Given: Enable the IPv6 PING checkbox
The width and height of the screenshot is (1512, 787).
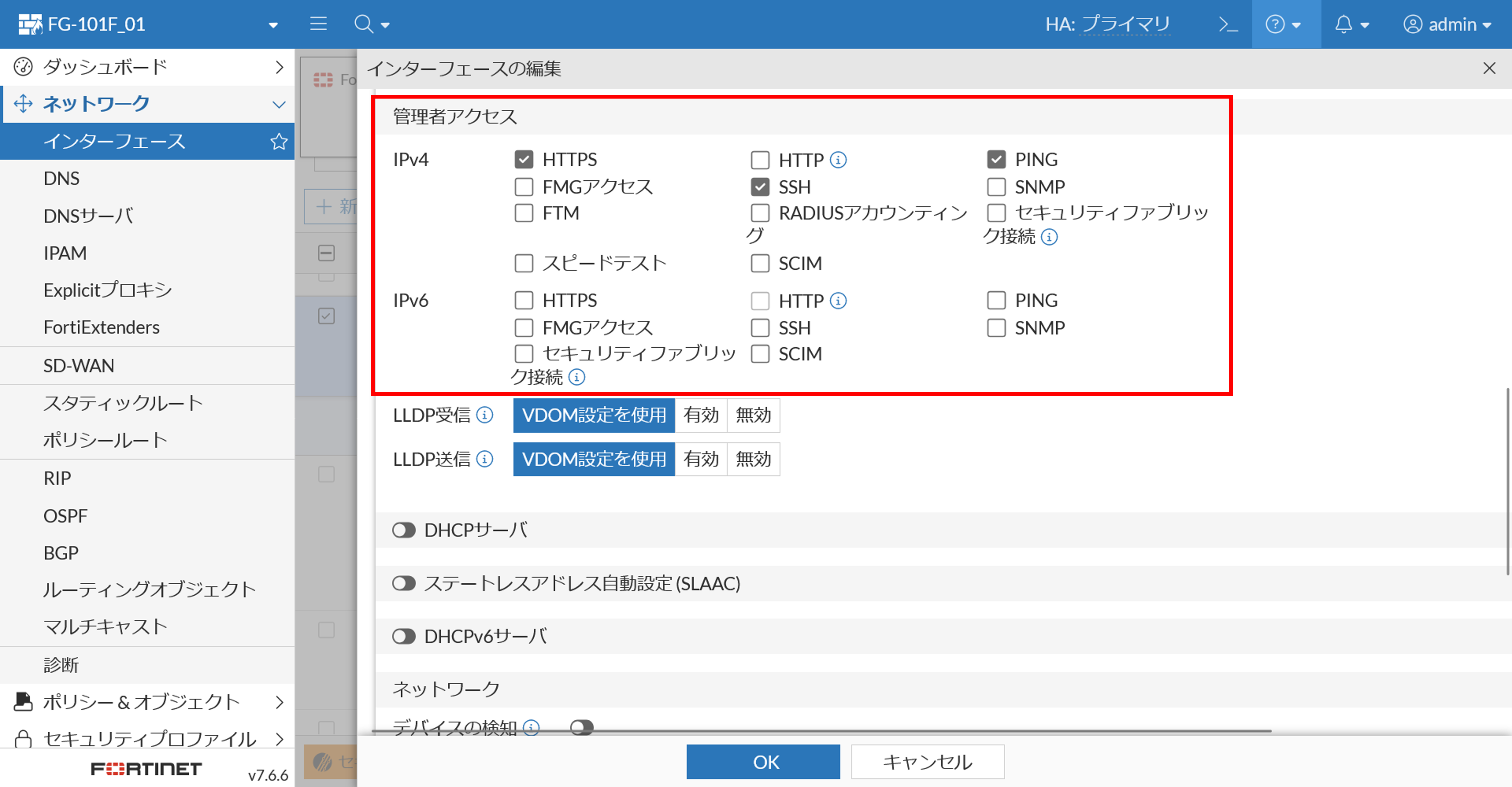Looking at the screenshot, I should pyautogui.click(x=996, y=301).
